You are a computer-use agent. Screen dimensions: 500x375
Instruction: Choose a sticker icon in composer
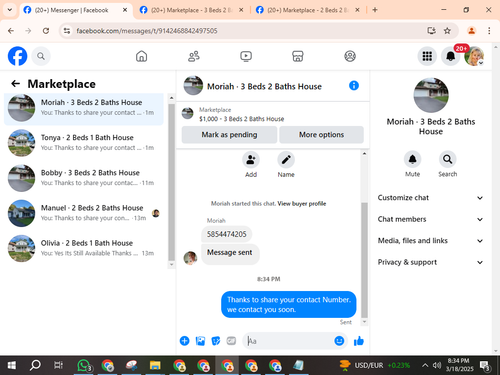click(216, 341)
